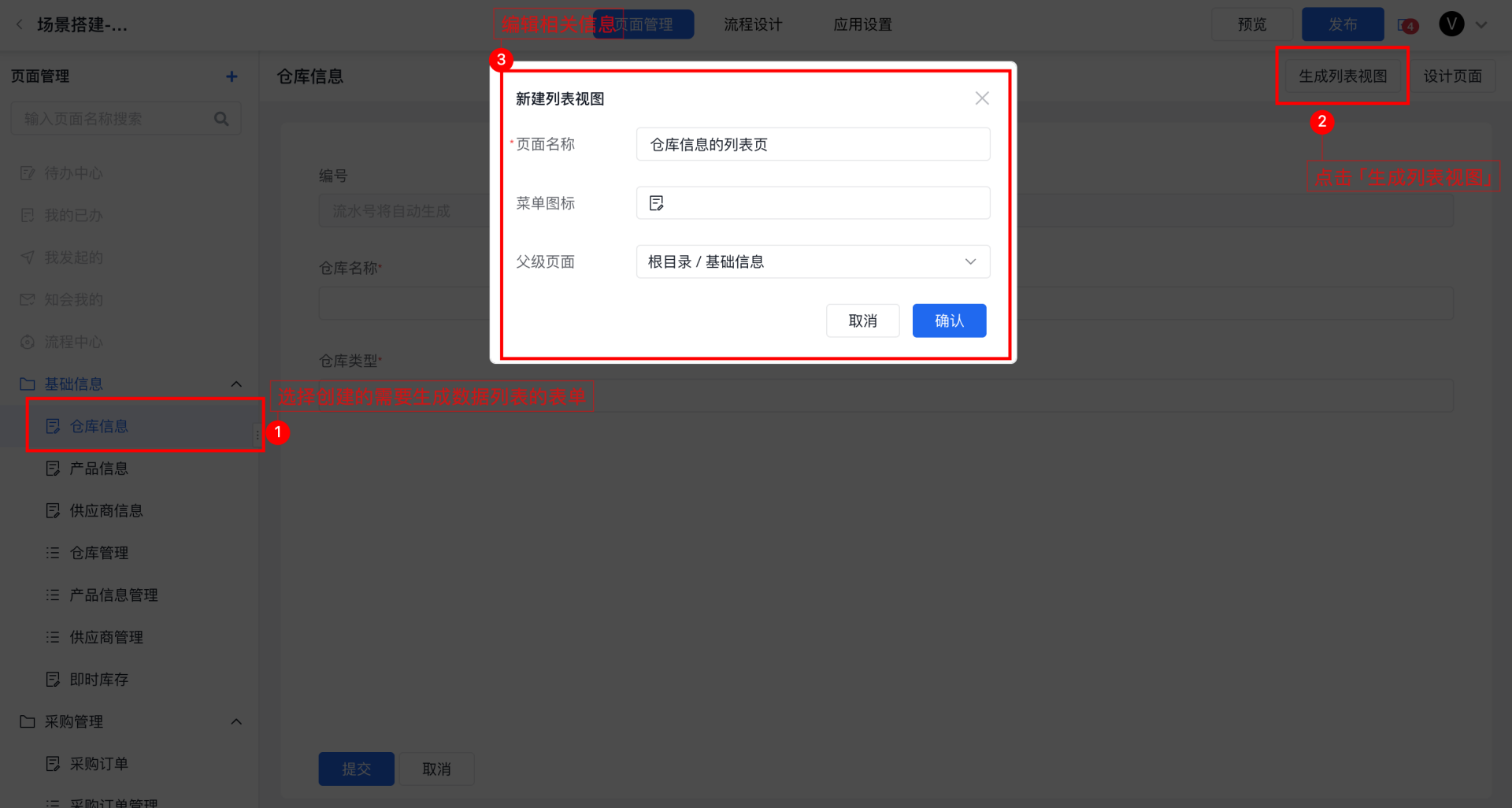Click the search magnifier icon in sidebar
This screenshot has height=808, width=1512.
(x=221, y=119)
